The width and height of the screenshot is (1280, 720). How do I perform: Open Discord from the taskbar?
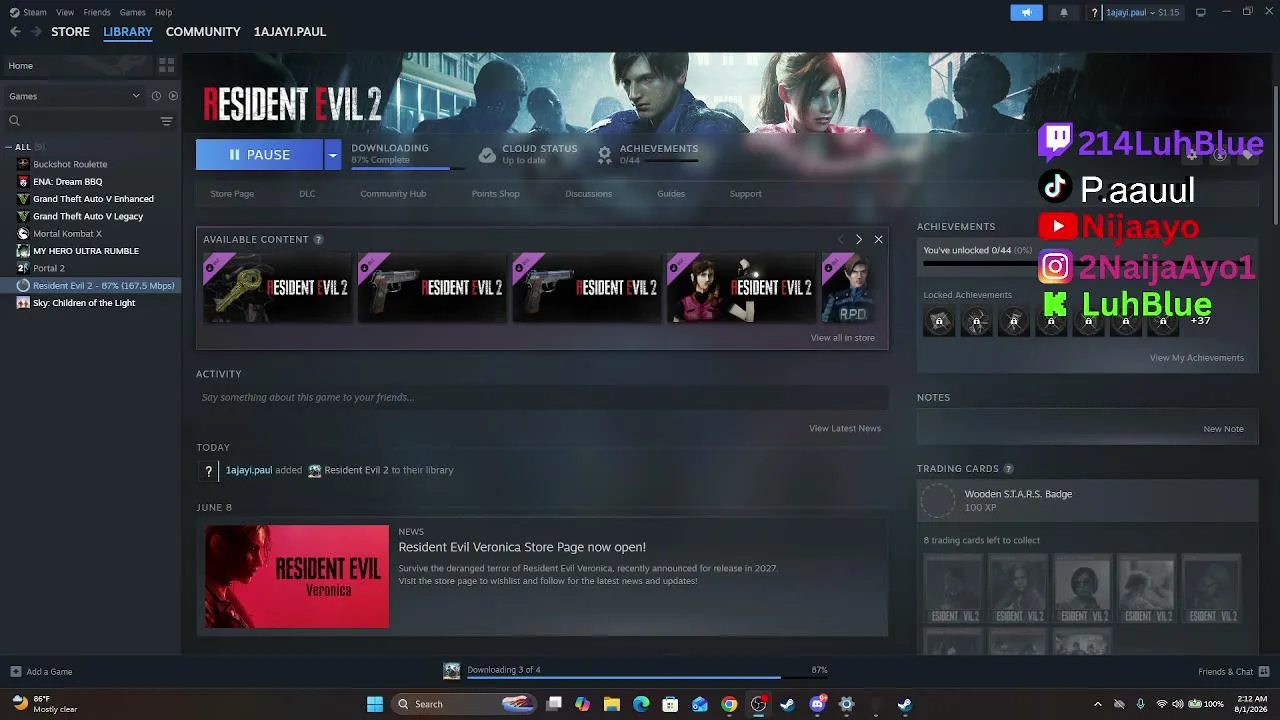pyautogui.click(x=817, y=704)
